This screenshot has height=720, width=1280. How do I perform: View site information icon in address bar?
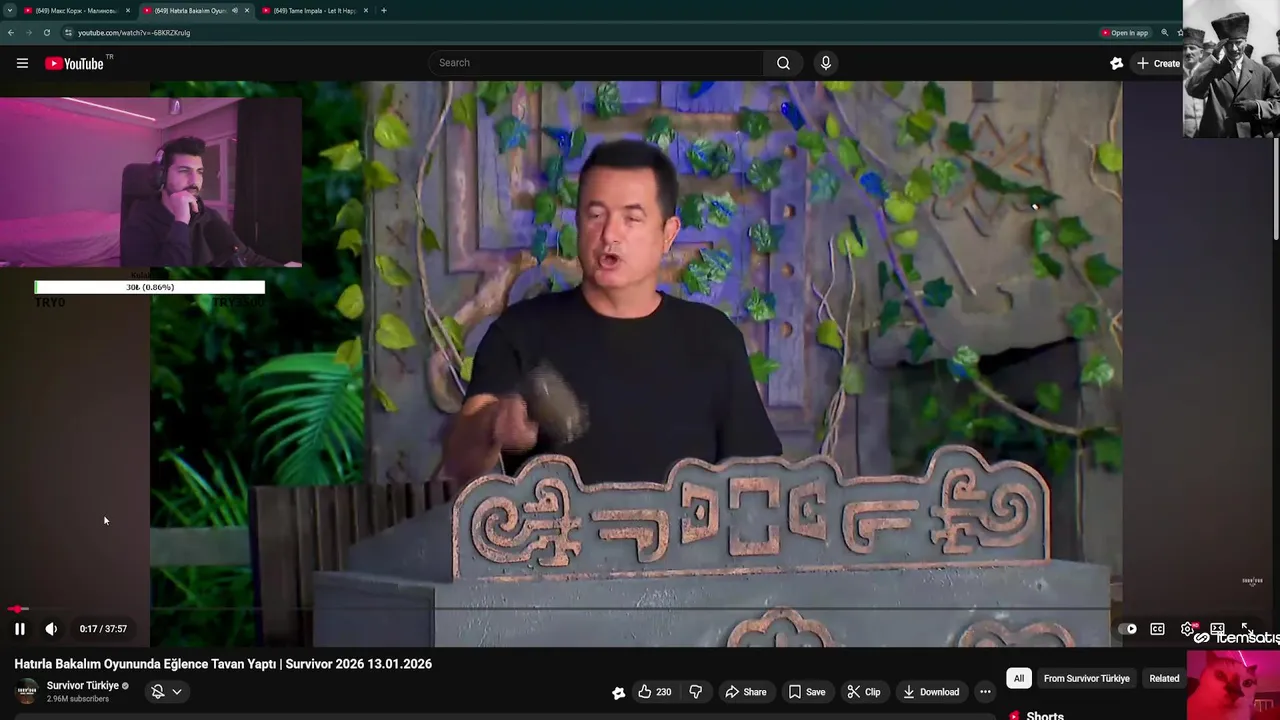[x=69, y=33]
